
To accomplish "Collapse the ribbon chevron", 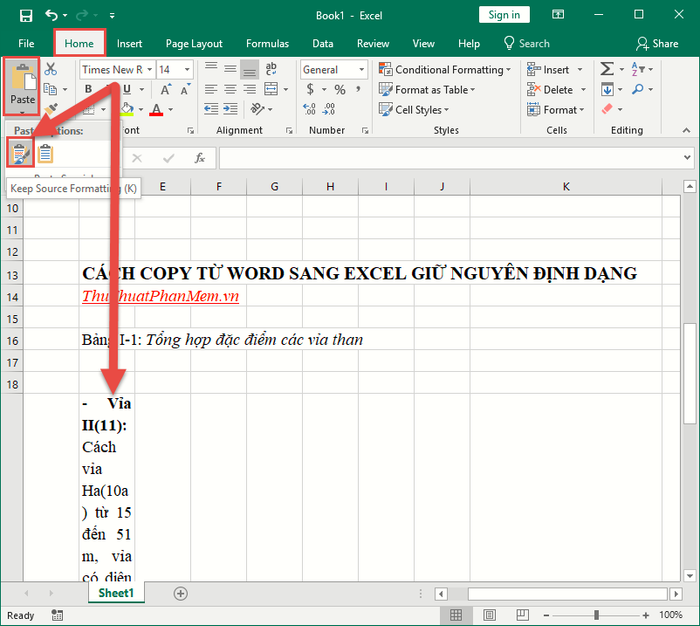I will point(686,130).
